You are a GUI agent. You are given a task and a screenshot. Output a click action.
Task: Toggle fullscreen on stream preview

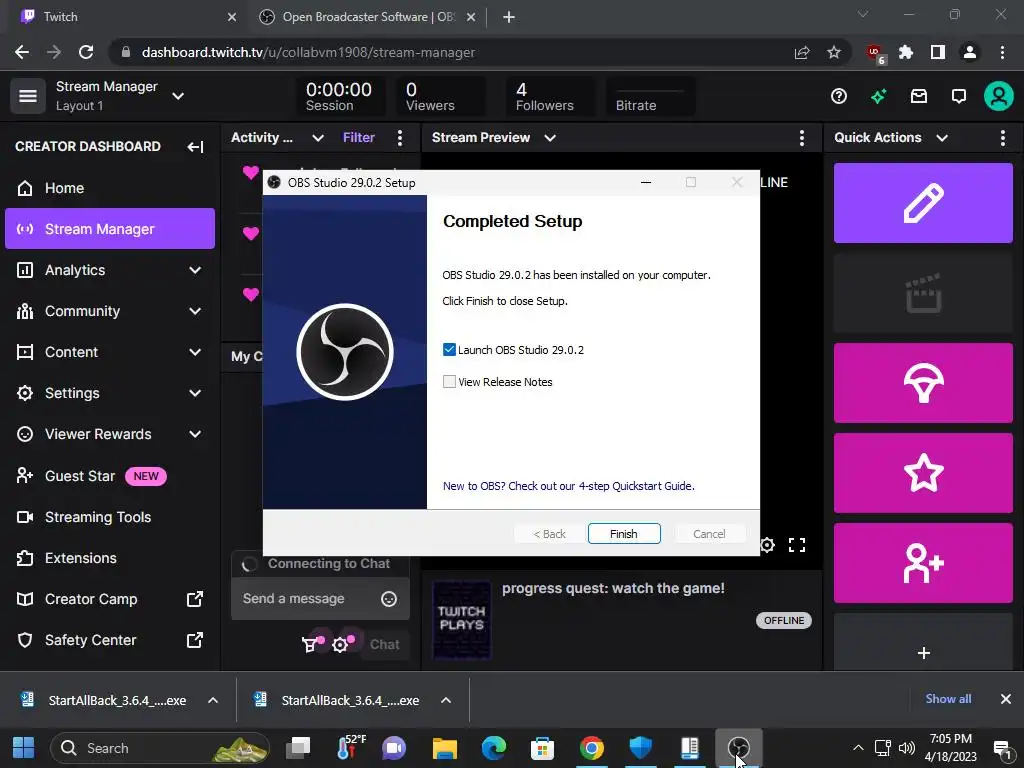797,545
